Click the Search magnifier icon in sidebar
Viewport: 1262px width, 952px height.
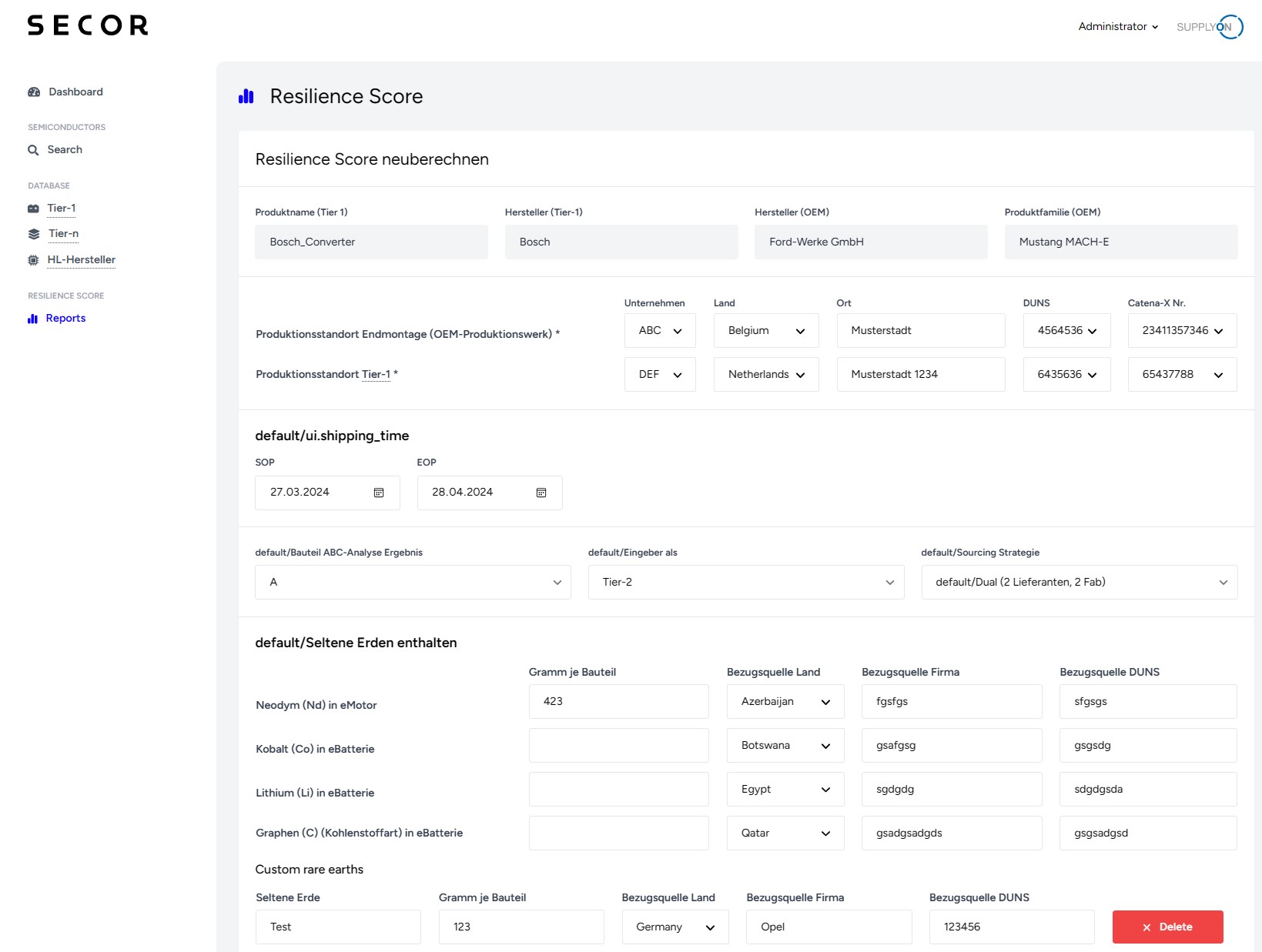[33, 150]
